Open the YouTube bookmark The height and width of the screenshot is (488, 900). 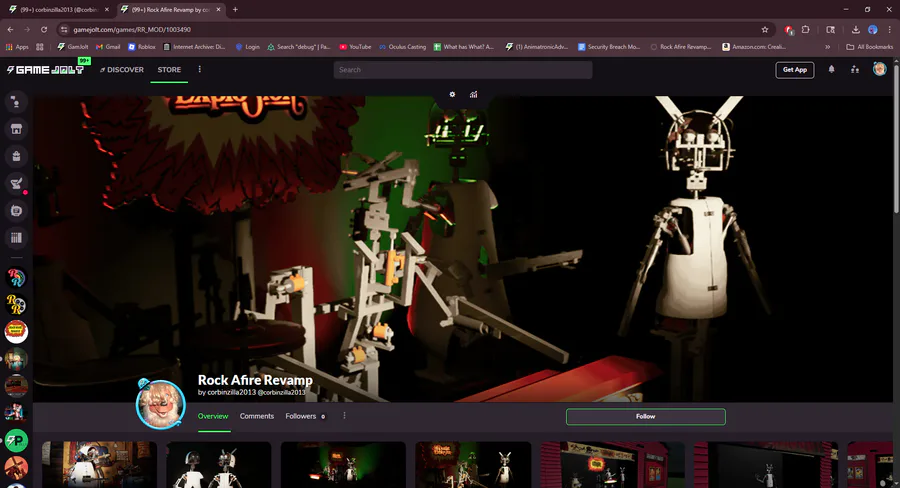coord(355,47)
